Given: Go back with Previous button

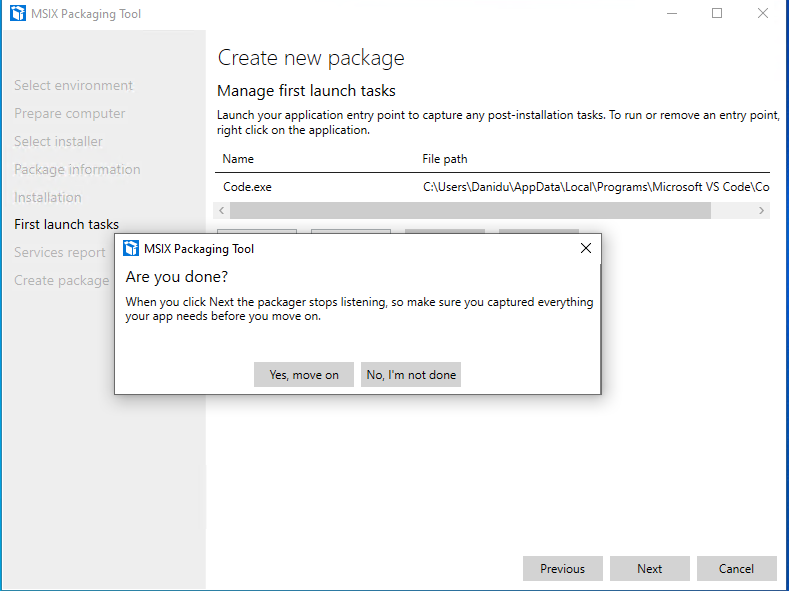Looking at the screenshot, I should [563, 568].
